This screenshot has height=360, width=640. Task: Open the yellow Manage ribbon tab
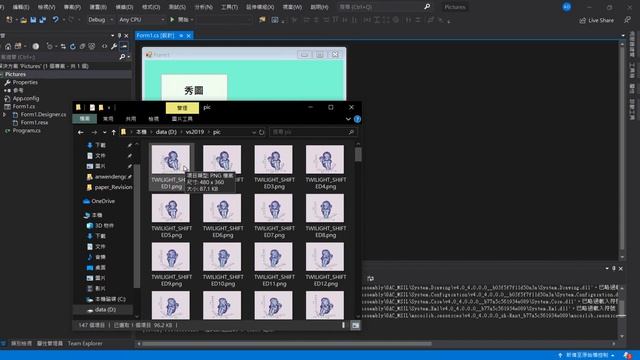pos(182,108)
